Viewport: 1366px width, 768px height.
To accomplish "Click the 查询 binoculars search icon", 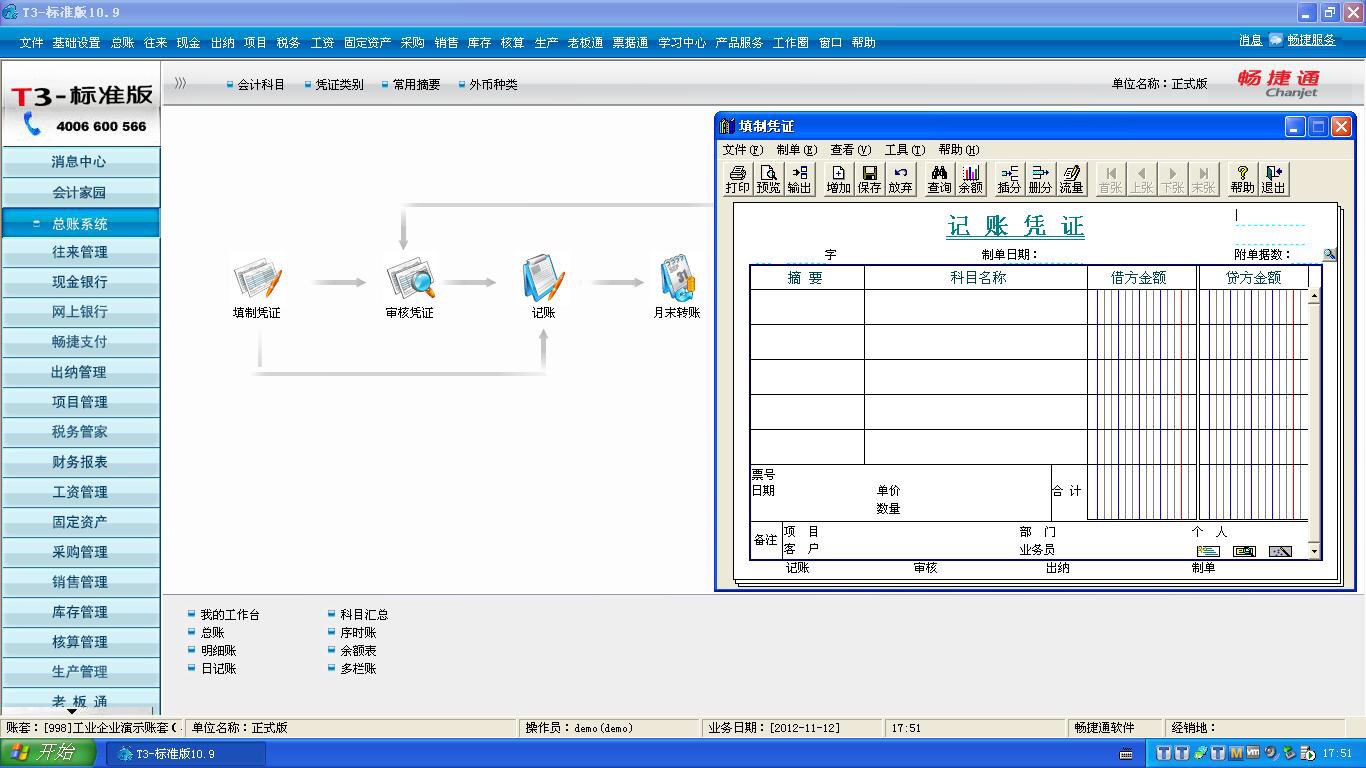I will click(939, 179).
